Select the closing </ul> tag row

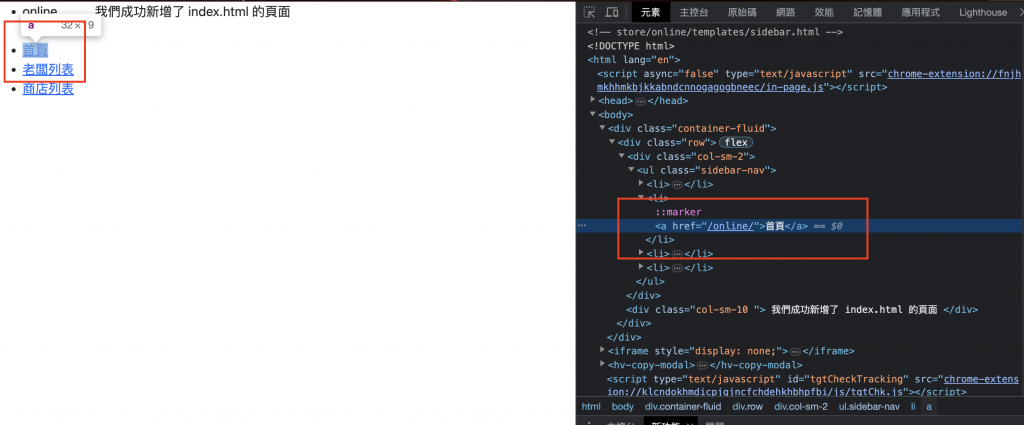point(650,281)
